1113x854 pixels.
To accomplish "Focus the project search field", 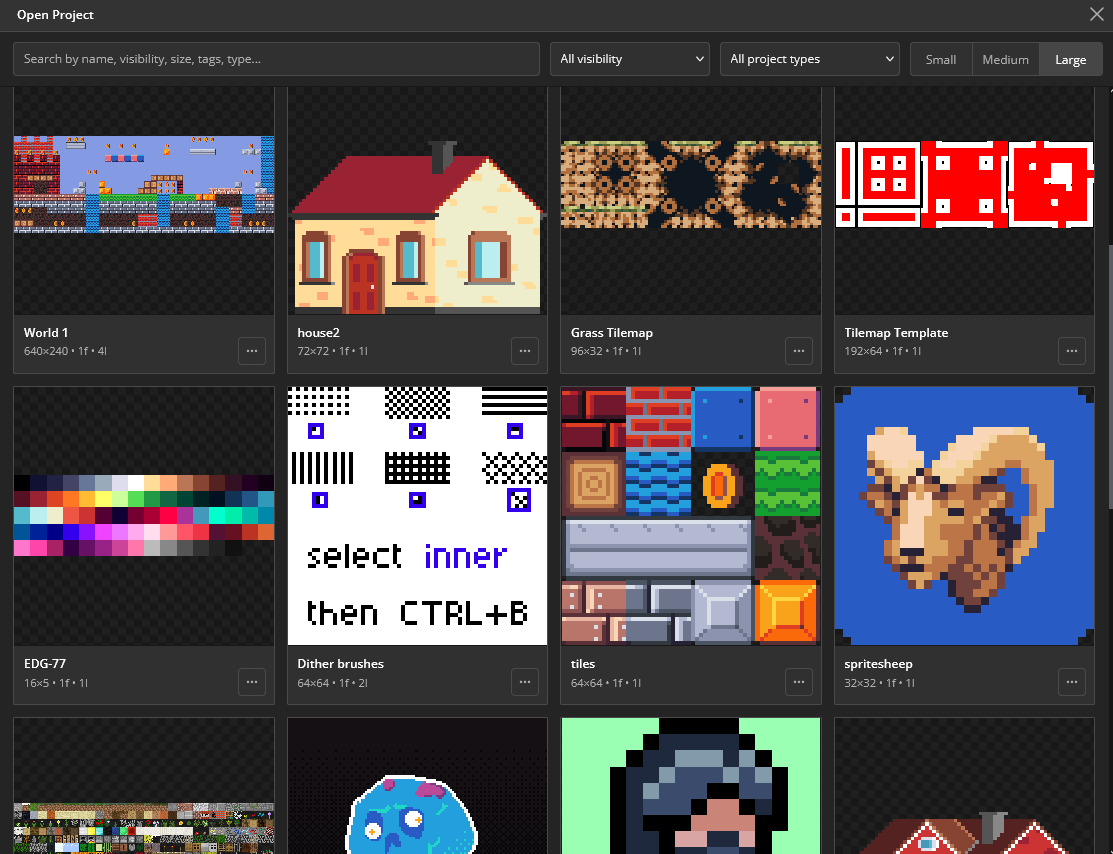I will 276,59.
